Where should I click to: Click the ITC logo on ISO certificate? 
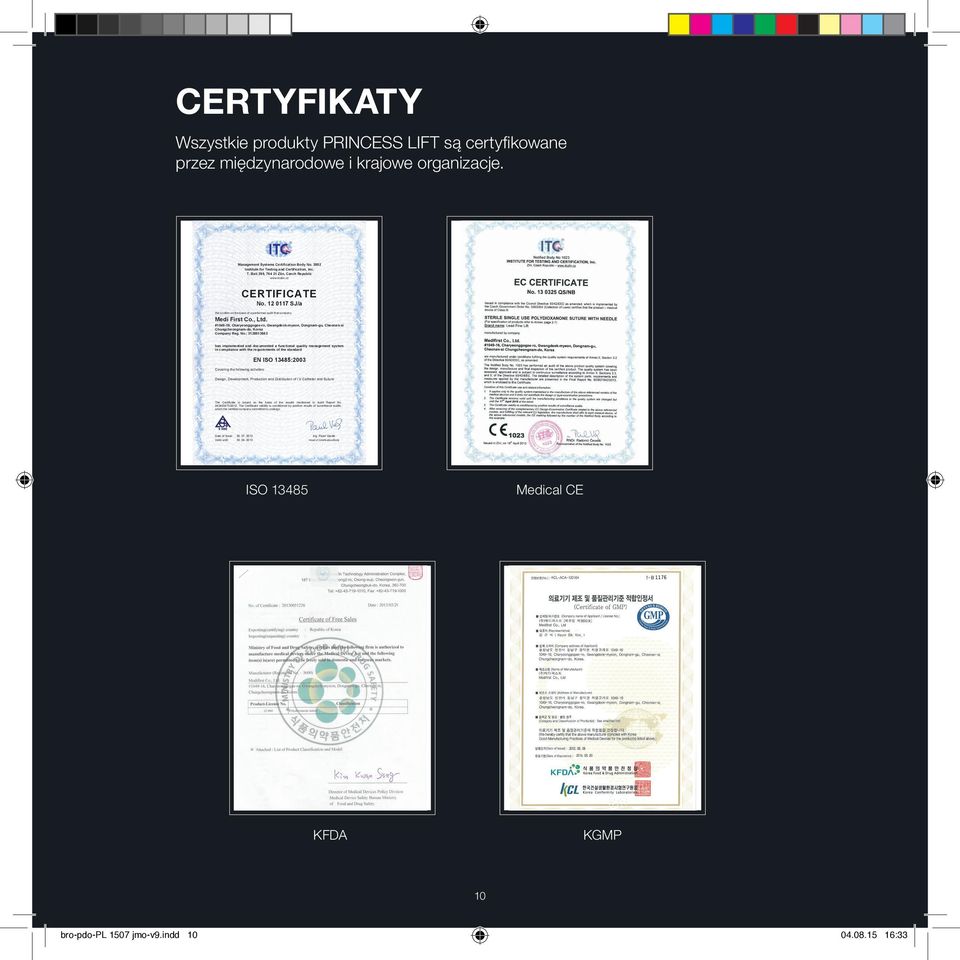[279, 249]
